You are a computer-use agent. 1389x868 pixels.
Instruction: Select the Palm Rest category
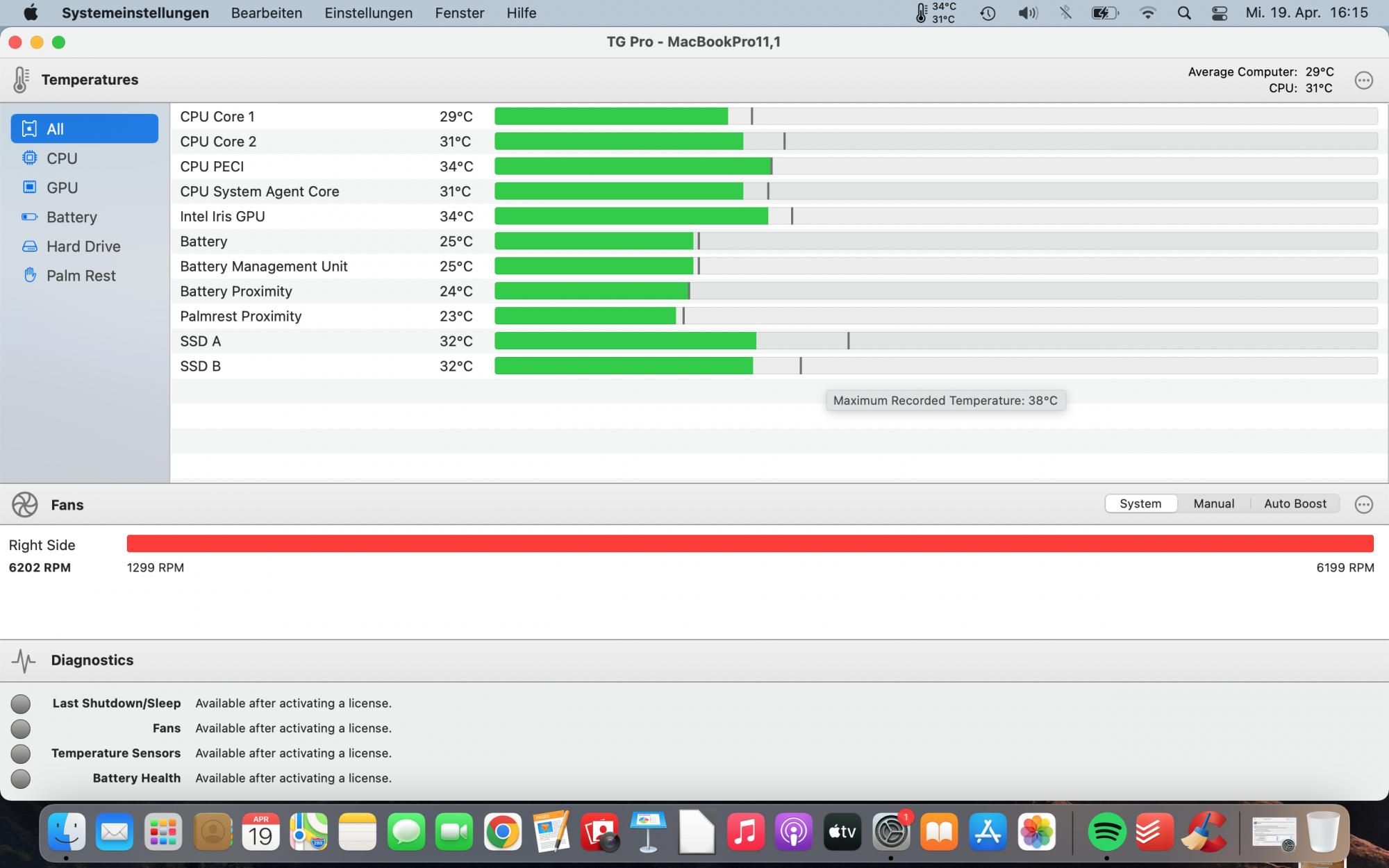pos(81,276)
